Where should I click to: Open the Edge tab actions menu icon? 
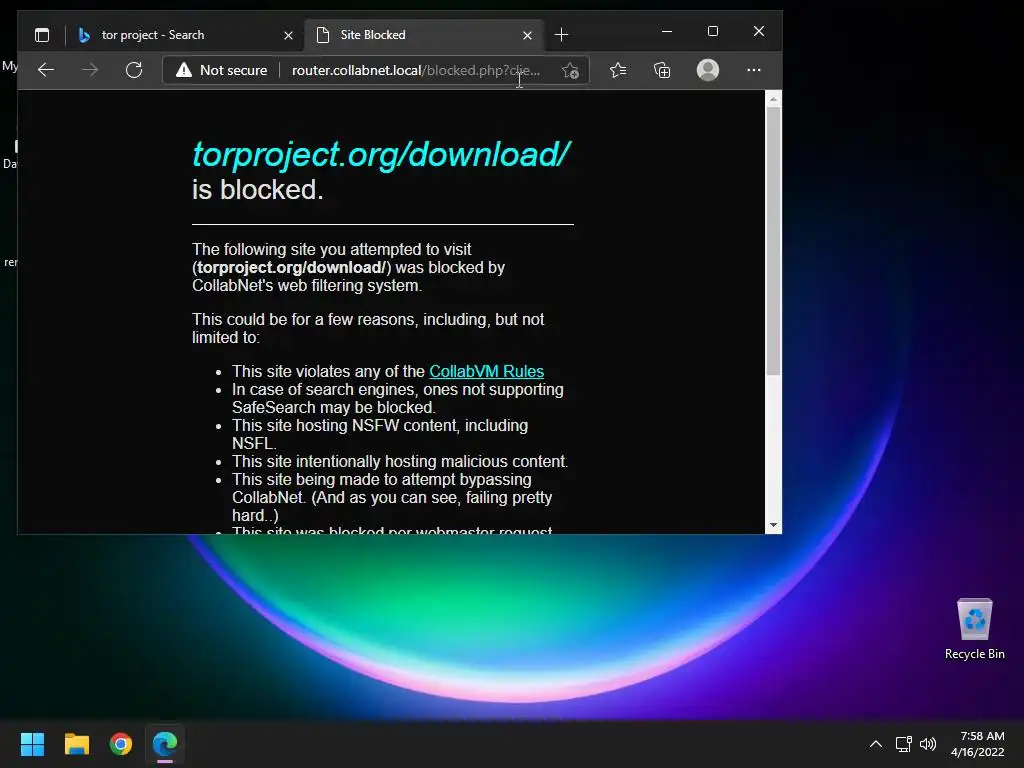coord(42,35)
